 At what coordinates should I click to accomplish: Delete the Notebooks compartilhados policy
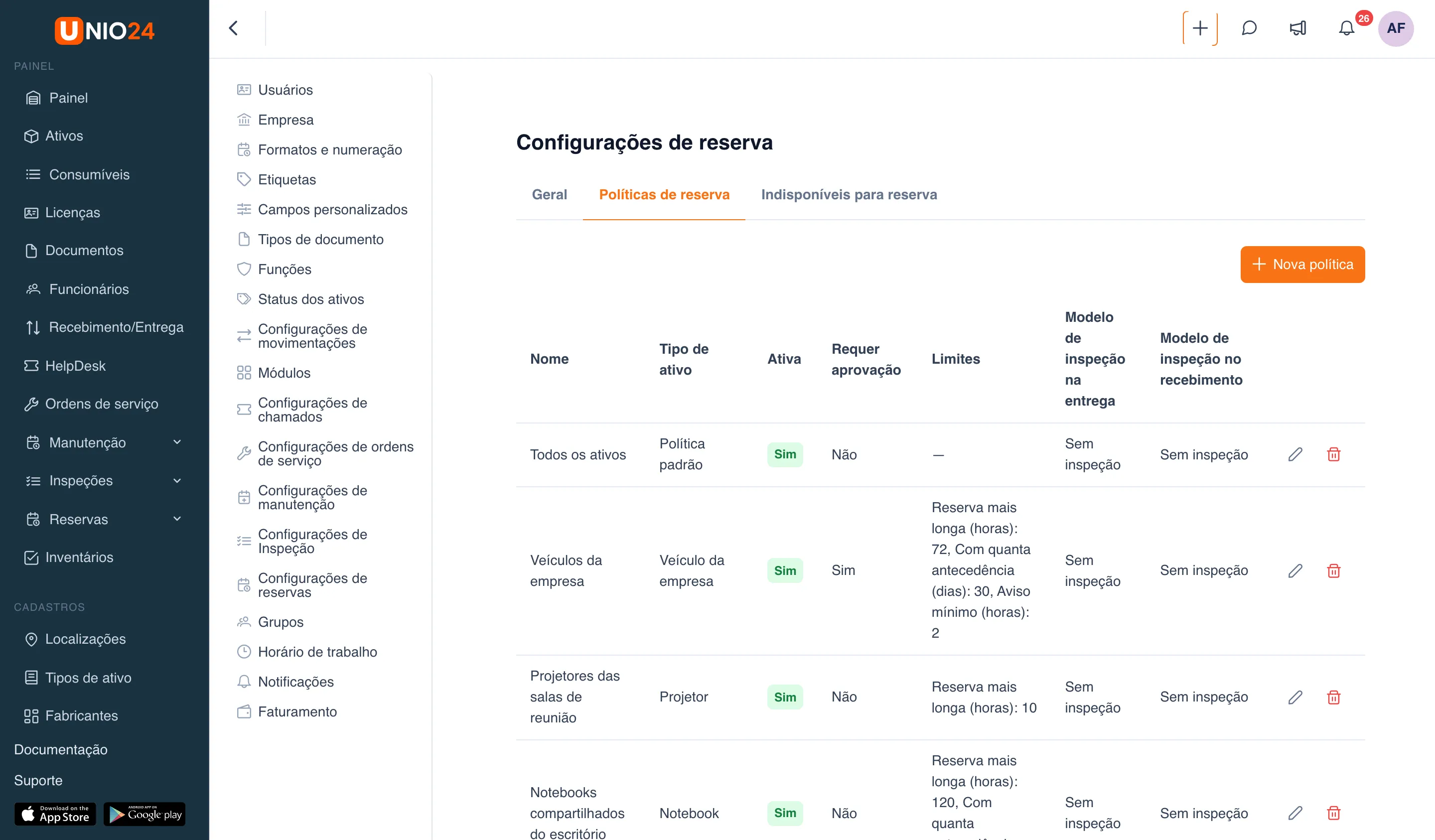click(x=1334, y=813)
